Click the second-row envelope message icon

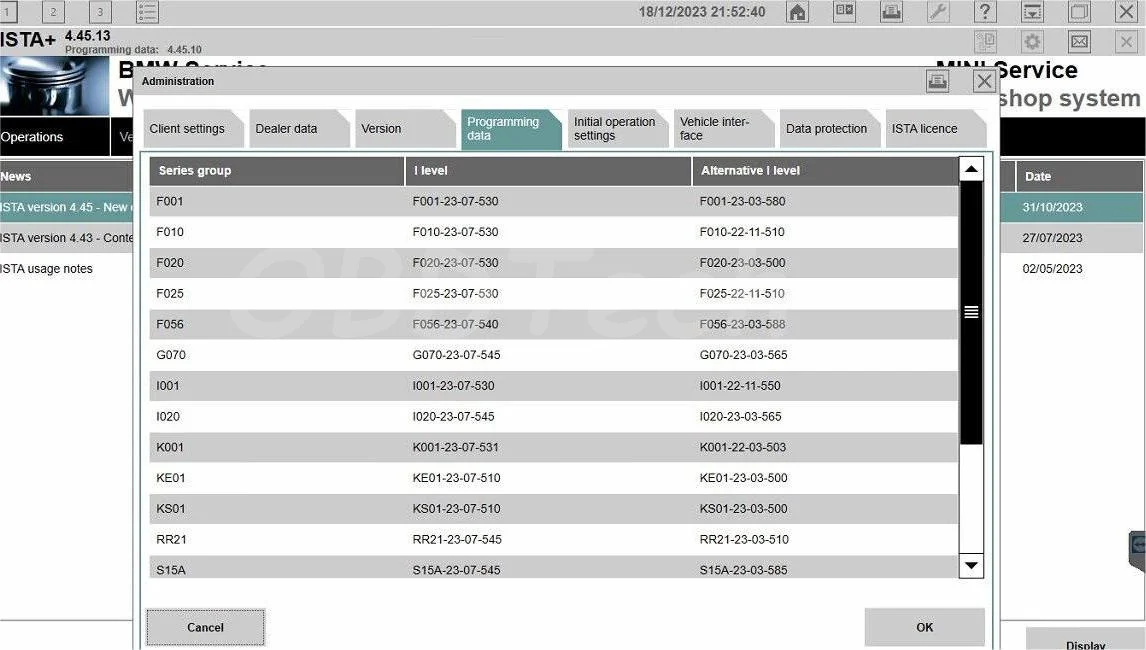tap(1079, 42)
